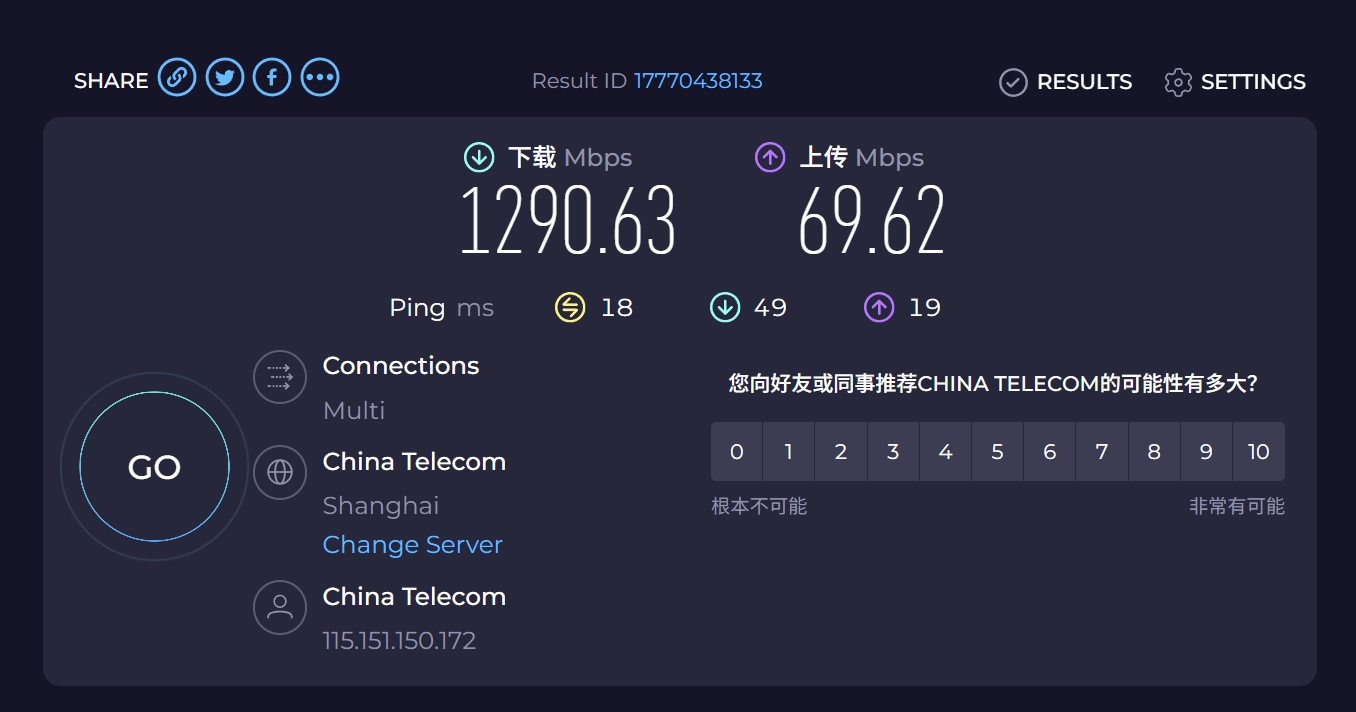Open more share options icon

pos(320,77)
